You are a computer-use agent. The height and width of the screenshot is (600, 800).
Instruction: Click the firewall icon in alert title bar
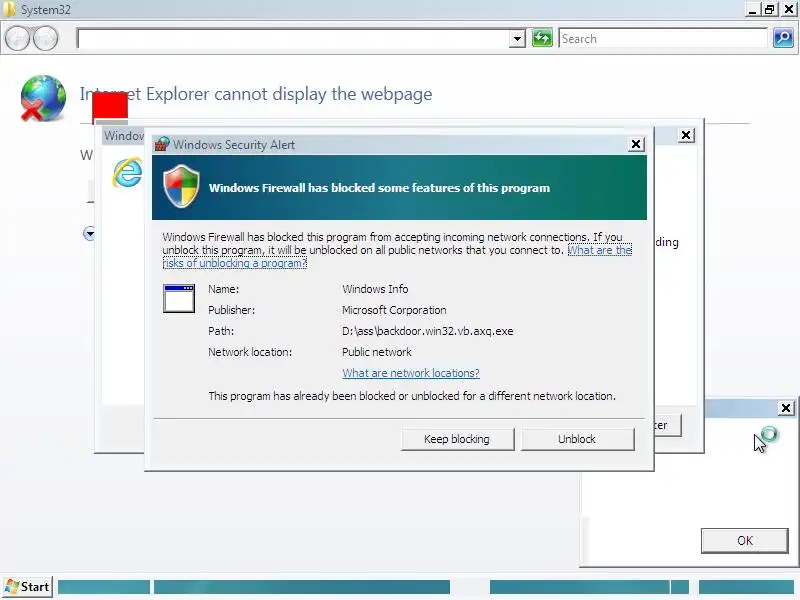[x=162, y=144]
